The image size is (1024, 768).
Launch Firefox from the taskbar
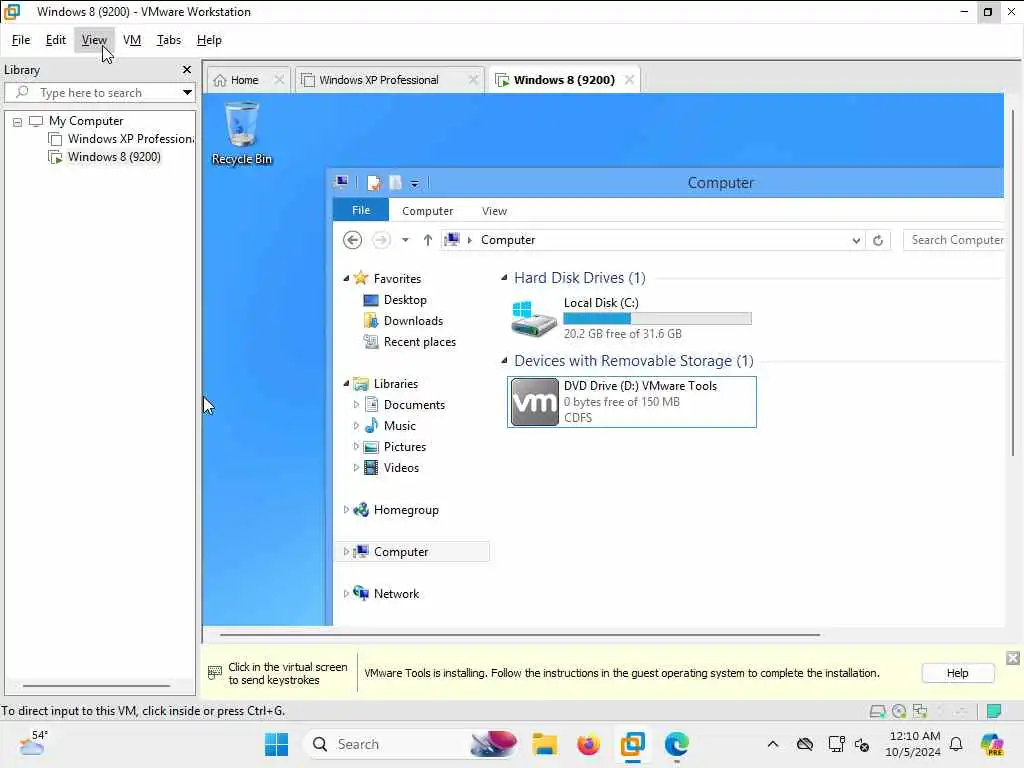(588, 744)
